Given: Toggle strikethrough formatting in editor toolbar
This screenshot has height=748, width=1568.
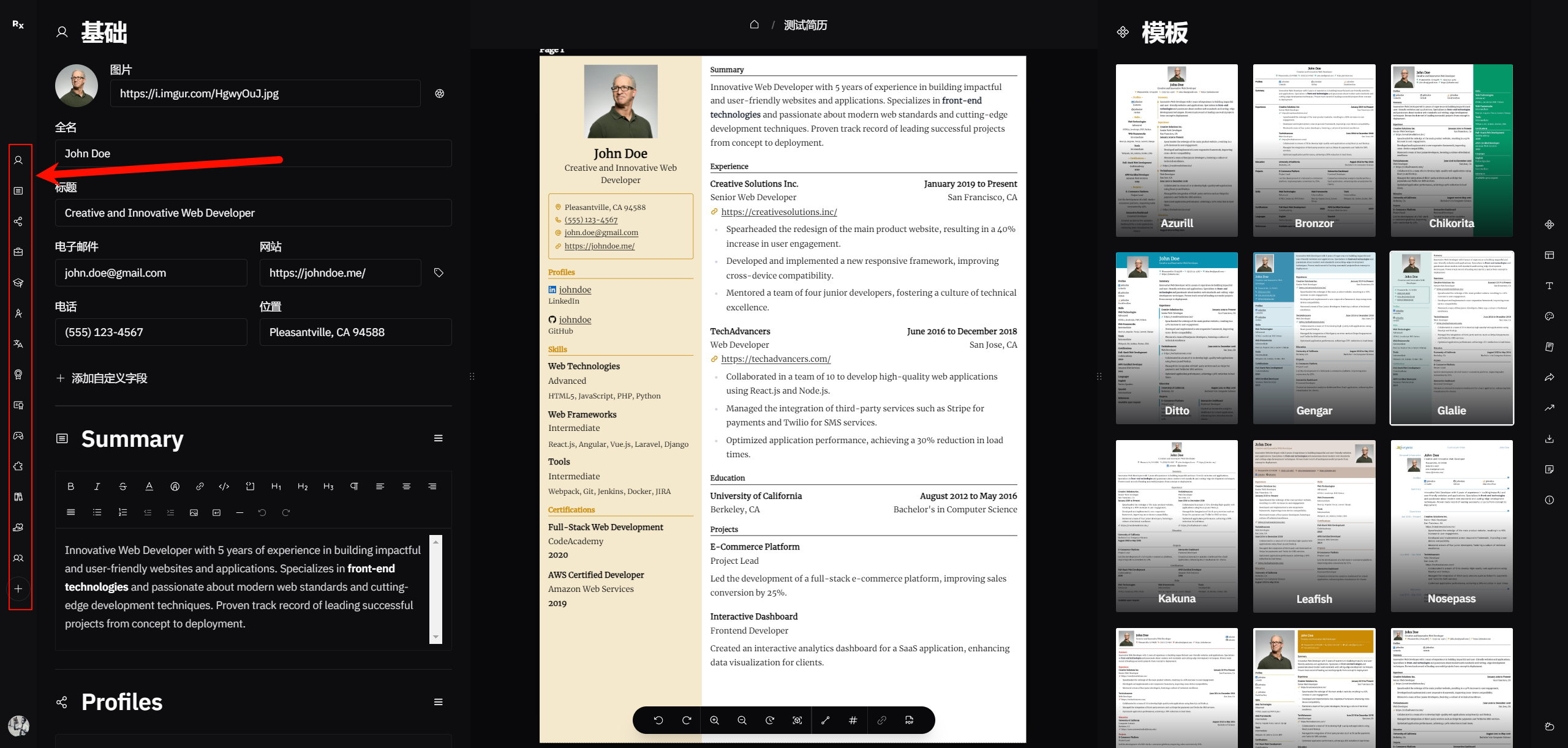Looking at the screenshot, I should point(121,487).
